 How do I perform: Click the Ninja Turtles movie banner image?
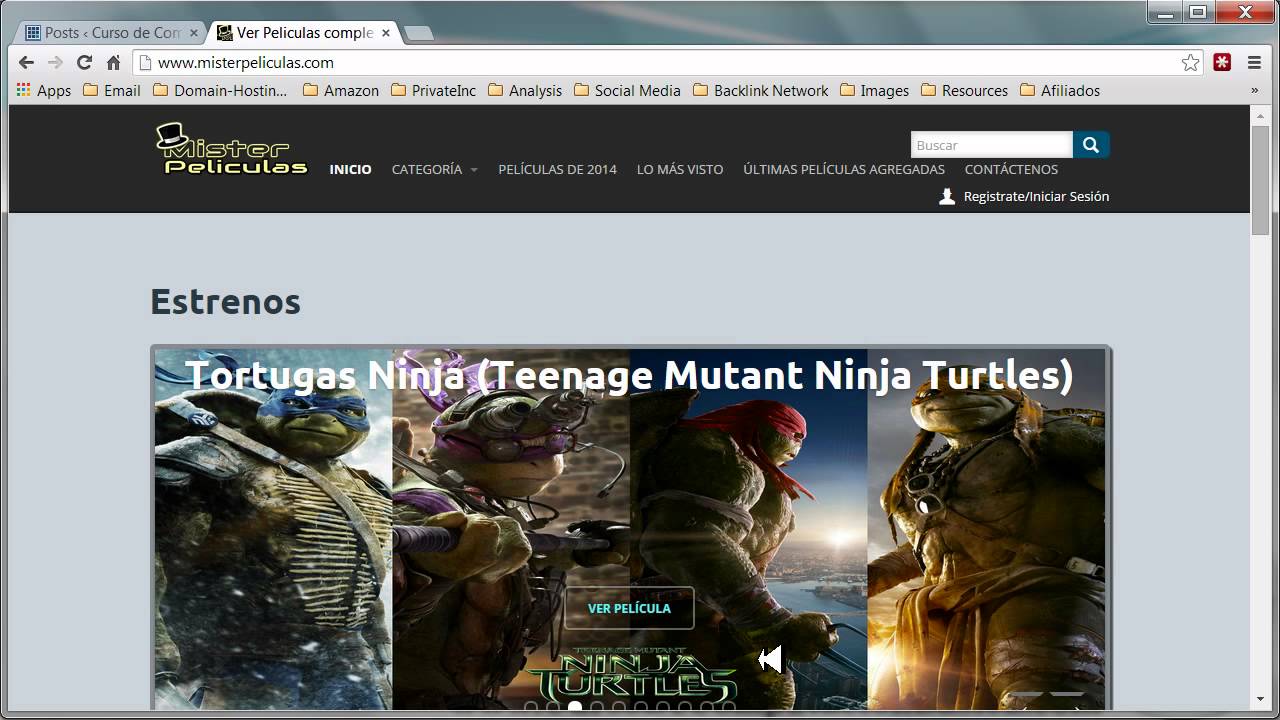point(630,529)
